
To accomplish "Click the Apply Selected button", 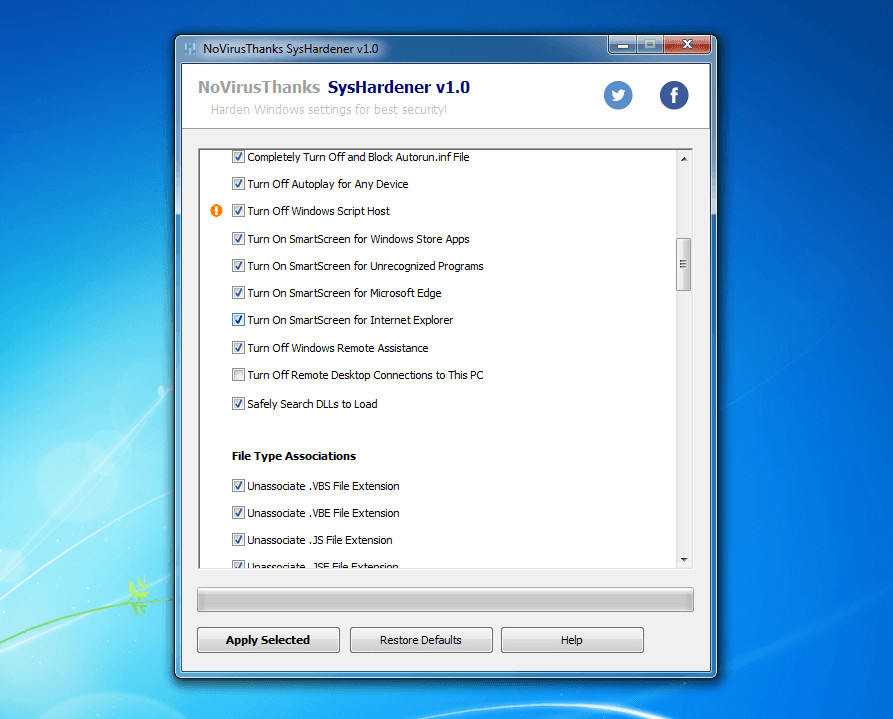I will point(268,640).
